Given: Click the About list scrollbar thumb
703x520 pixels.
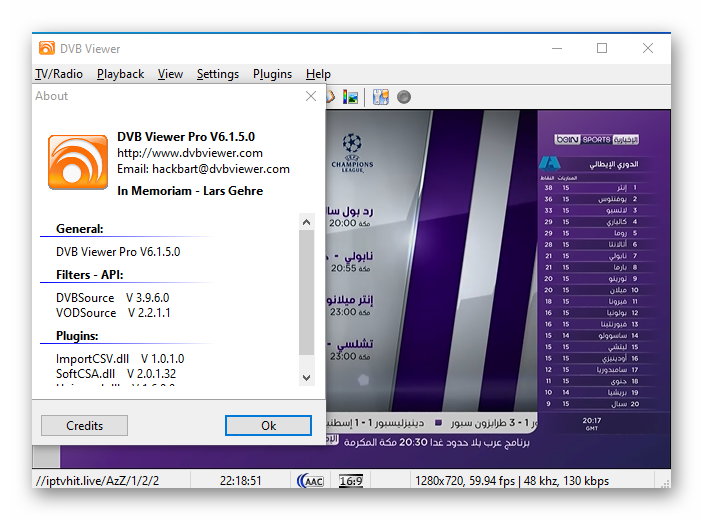Looking at the screenshot, I should click(307, 292).
